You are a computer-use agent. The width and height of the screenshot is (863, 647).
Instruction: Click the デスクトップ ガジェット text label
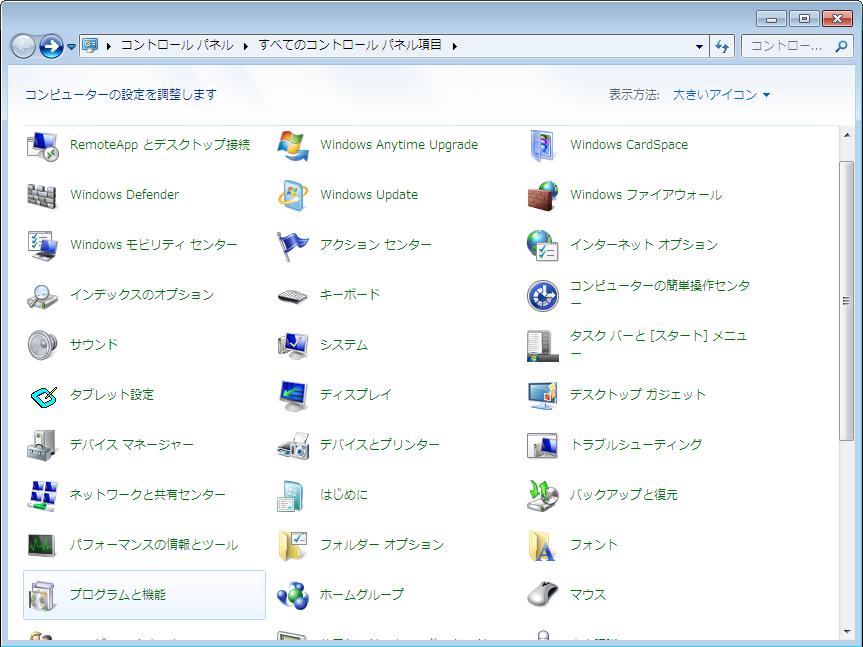[x=638, y=394]
